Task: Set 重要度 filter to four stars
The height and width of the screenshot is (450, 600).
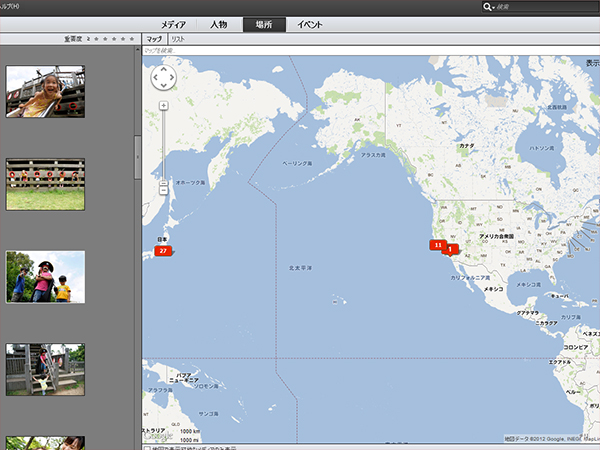Action: (123, 39)
